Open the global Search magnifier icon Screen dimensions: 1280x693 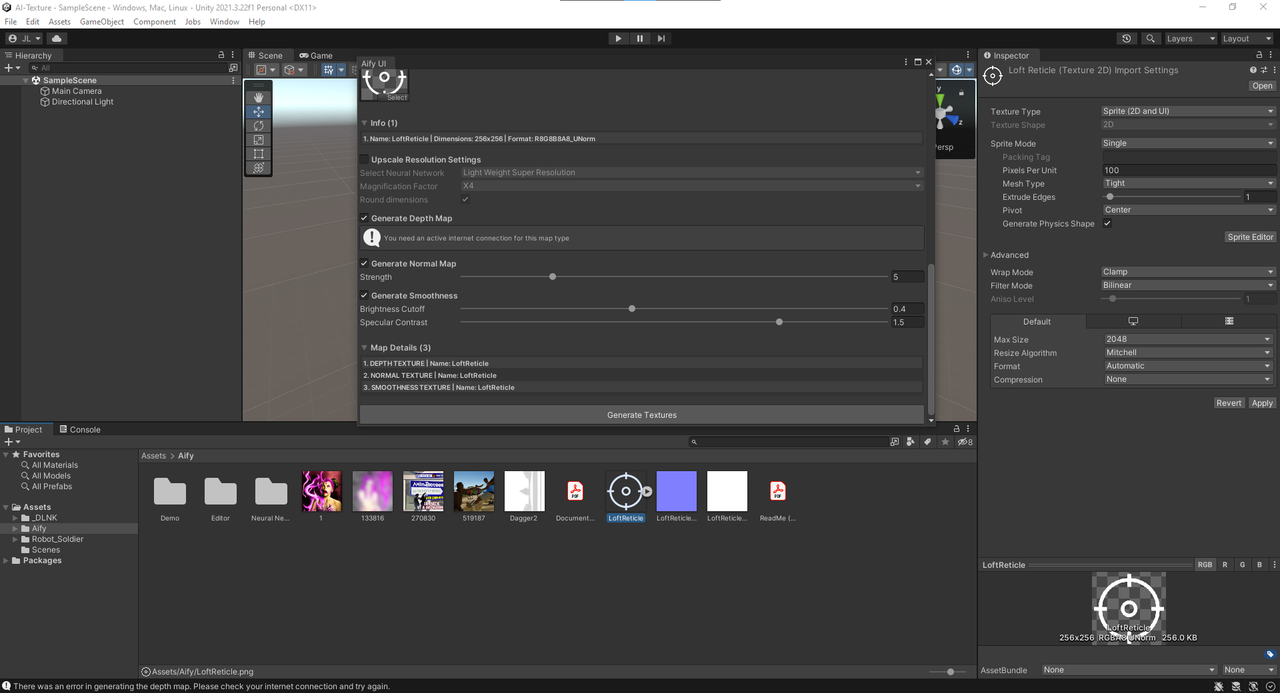click(1149, 38)
